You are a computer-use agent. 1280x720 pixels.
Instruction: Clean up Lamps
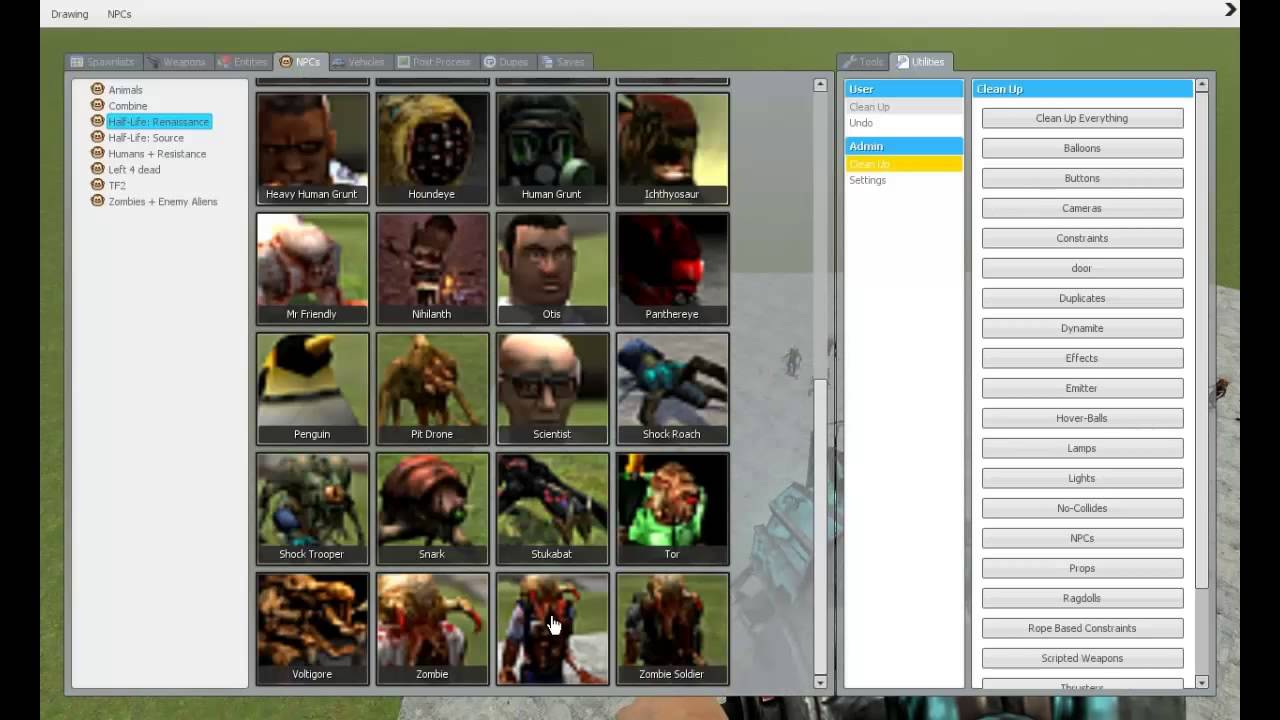click(x=1082, y=448)
